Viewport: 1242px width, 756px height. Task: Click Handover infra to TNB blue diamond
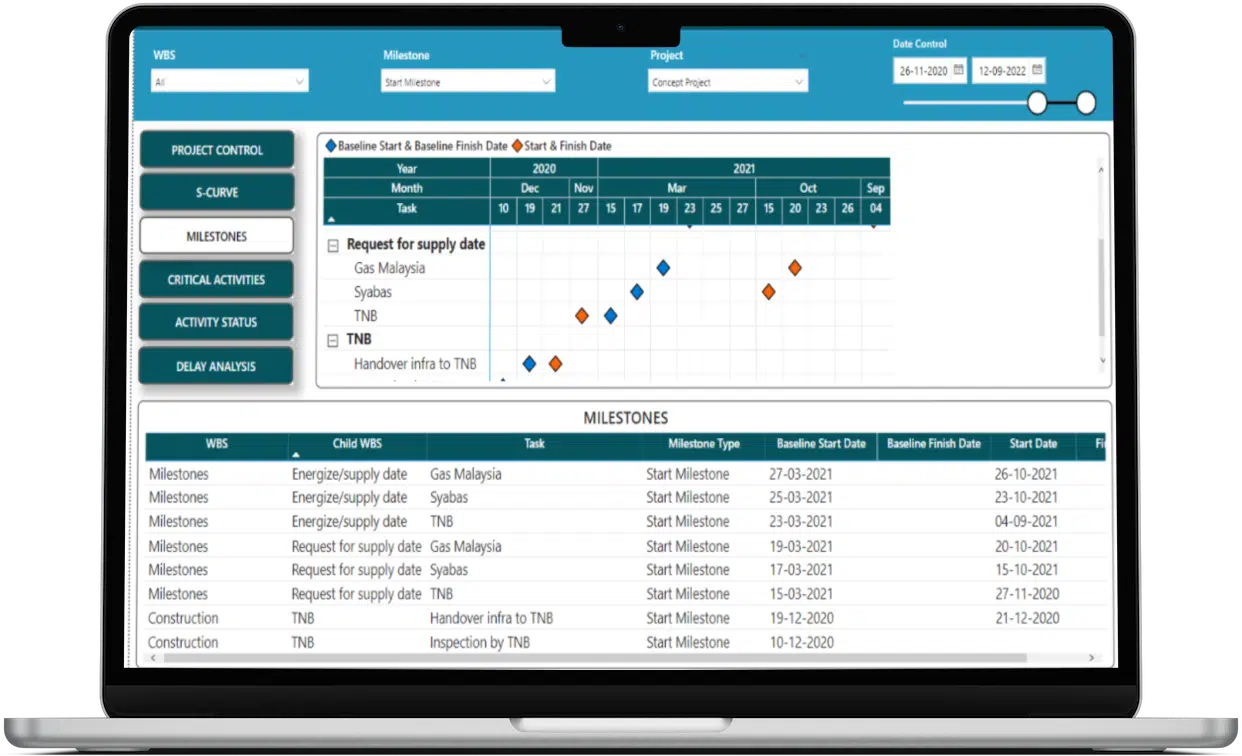[x=529, y=364]
